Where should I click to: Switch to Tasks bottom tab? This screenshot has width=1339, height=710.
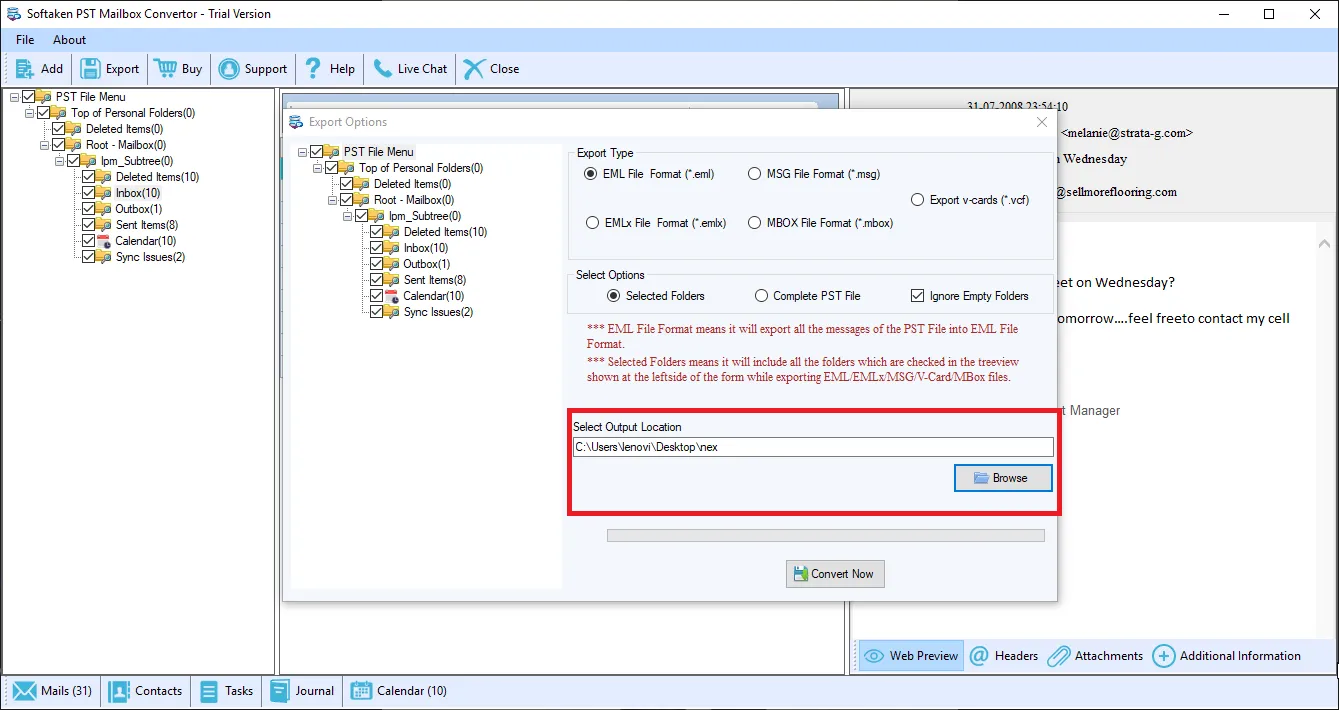pos(226,691)
